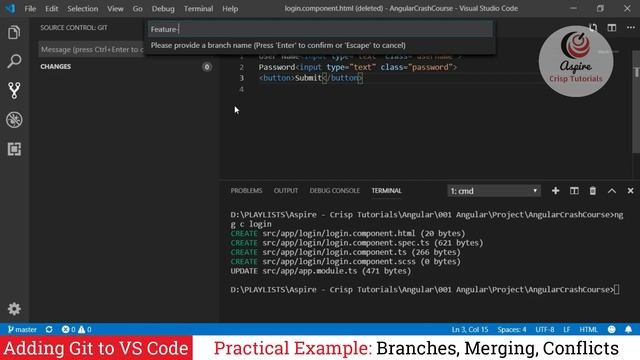Open the Extensions view in activity bar

pos(14,149)
